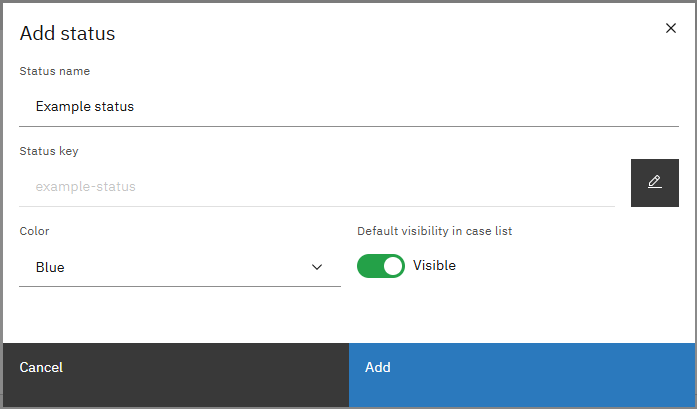The height and width of the screenshot is (409, 697).
Task: Click the Color field label
Action: (x=35, y=231)
